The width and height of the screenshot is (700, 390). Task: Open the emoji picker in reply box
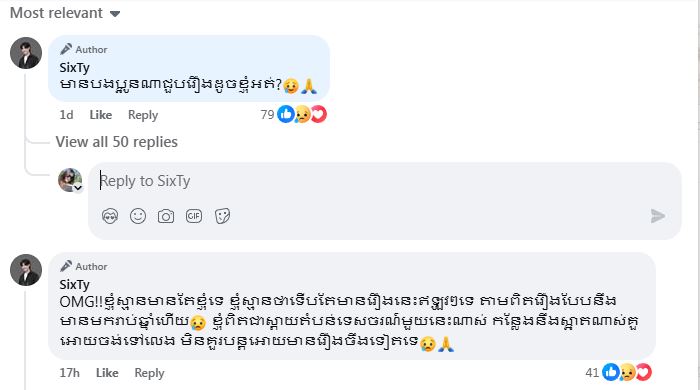click(x=138, y=216)
